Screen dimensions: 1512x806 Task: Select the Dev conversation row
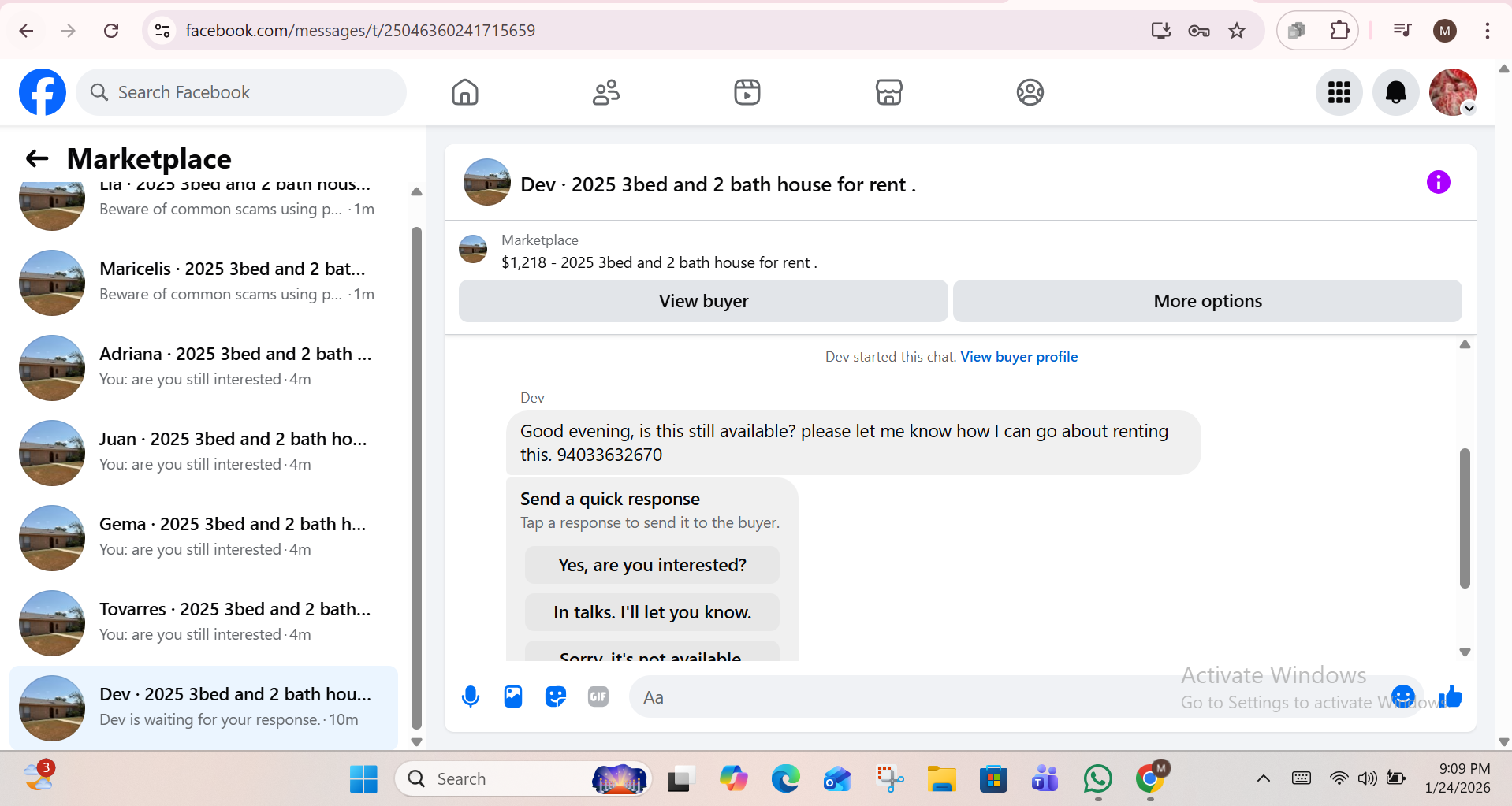pos(205,708)
